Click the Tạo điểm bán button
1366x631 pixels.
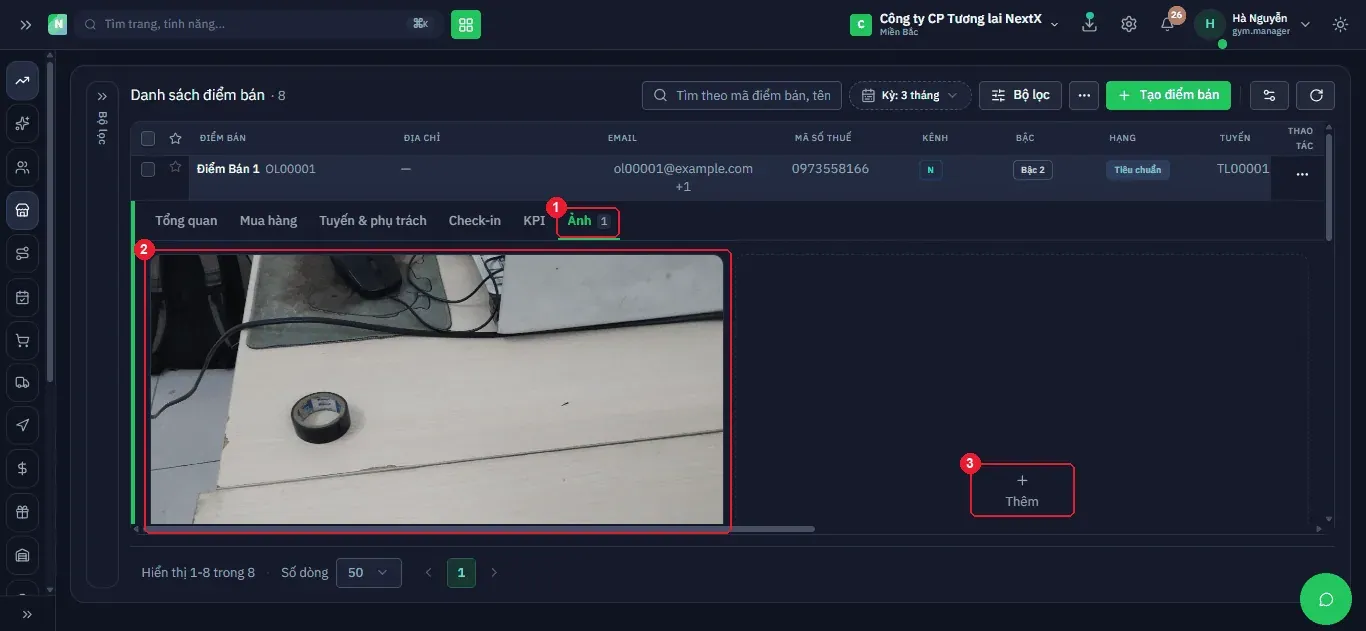click(x=1168, y=95)
